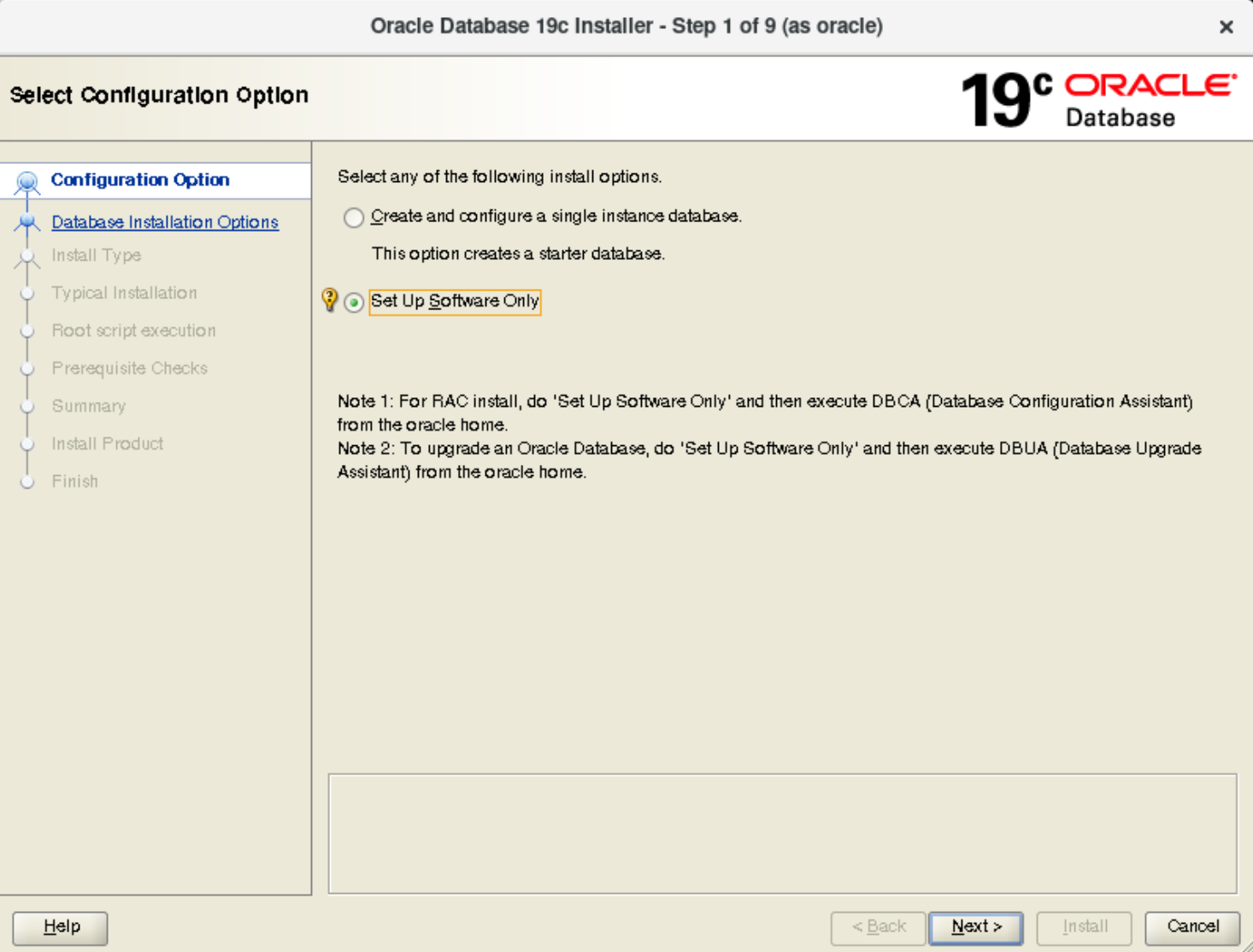Click the empty message area at bottom
This screenshot has height=952, width=1253.
coord(782,834)
